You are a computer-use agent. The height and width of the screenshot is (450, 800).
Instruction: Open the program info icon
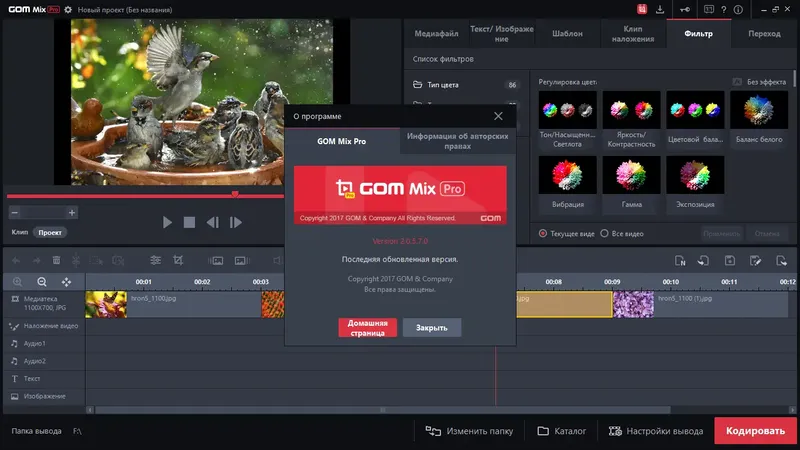[738, 9]
